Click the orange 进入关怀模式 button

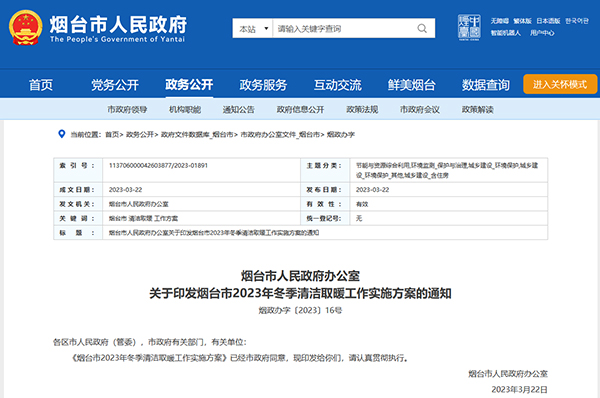560,84
